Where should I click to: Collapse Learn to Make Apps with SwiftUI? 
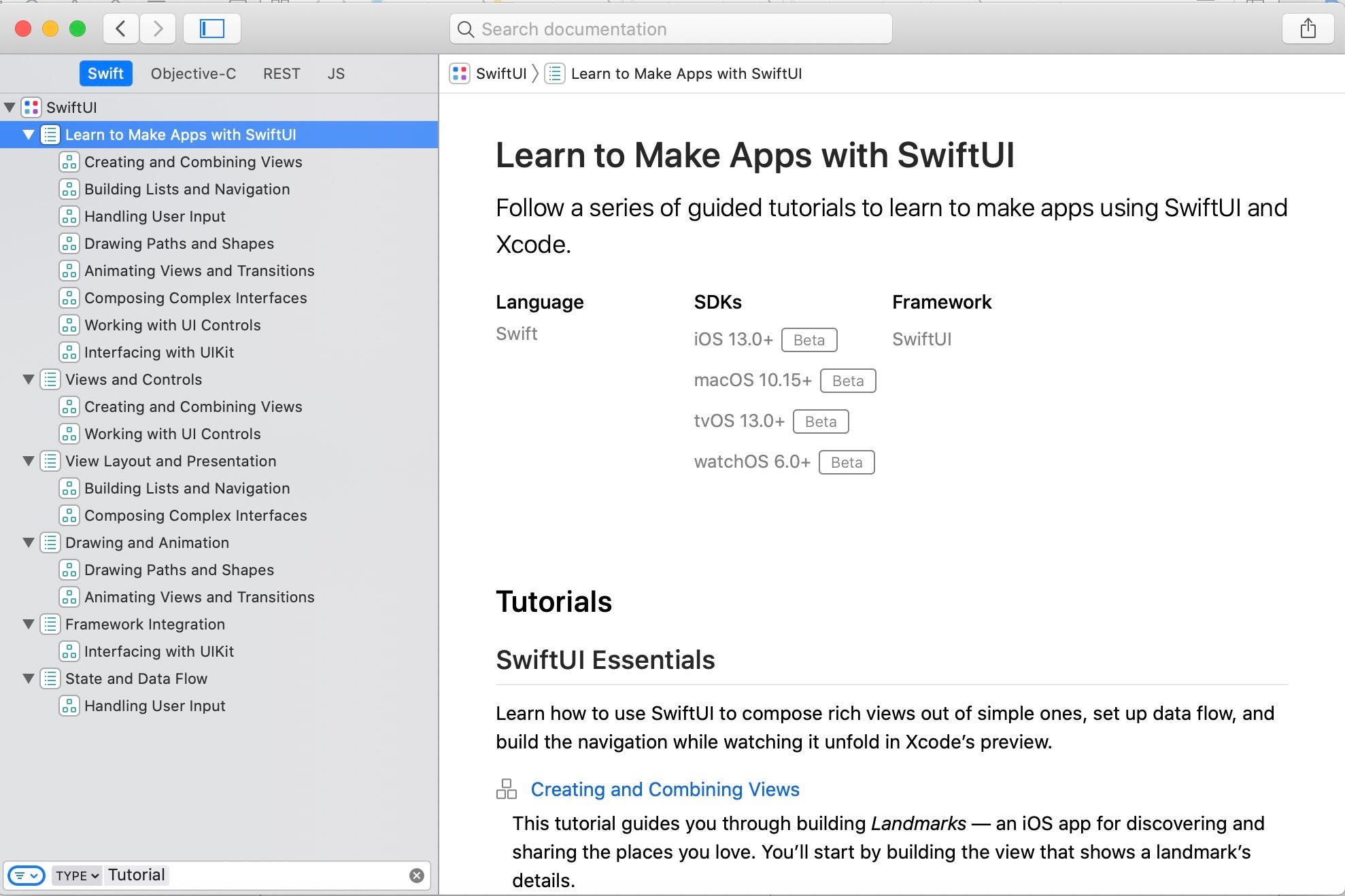click(29, 135)
